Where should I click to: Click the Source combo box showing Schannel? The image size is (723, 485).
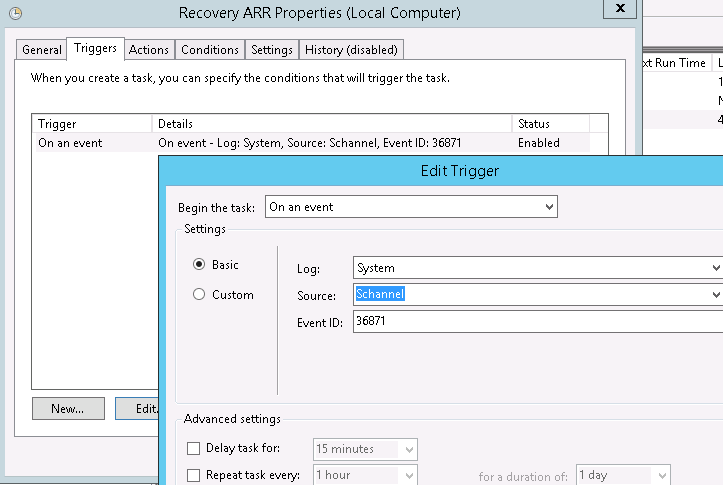click(535, 295)
